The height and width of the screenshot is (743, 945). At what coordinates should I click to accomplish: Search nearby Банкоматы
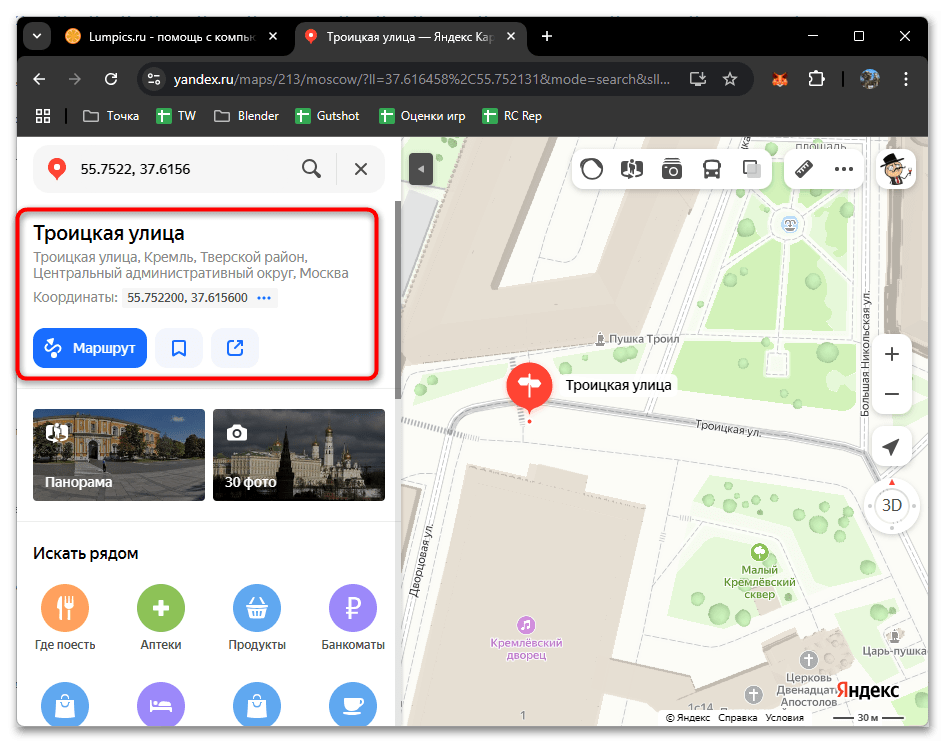click(353, 617)
